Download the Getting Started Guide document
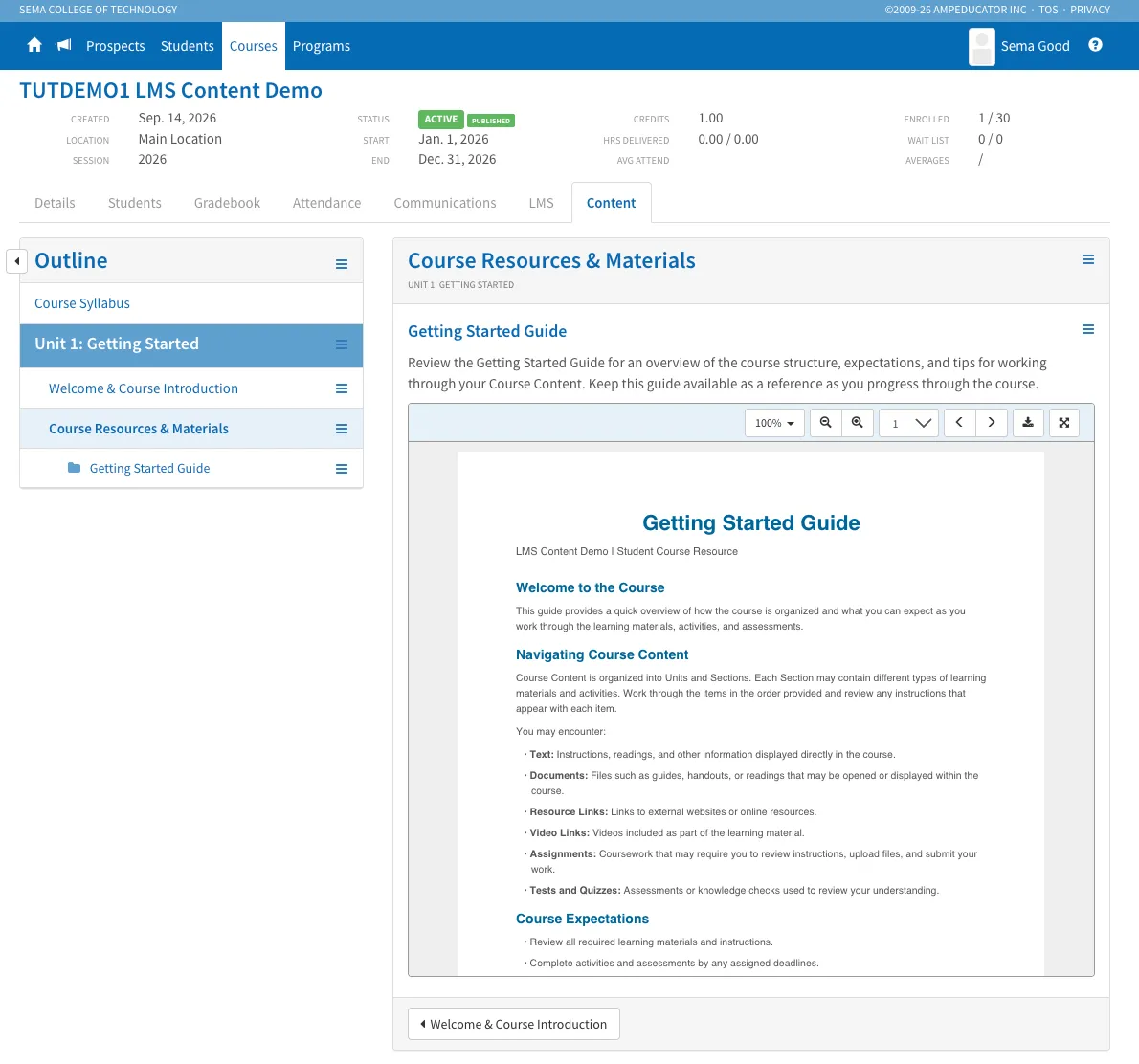The image size is (1139, 1064). [x=1028, y=423]
